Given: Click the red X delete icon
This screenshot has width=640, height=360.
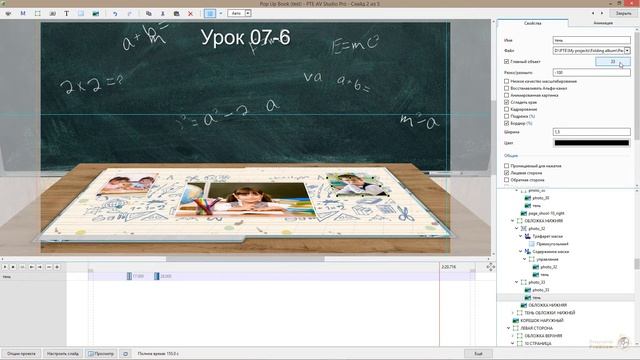Looking at the screenshot, I should [190, 13].
